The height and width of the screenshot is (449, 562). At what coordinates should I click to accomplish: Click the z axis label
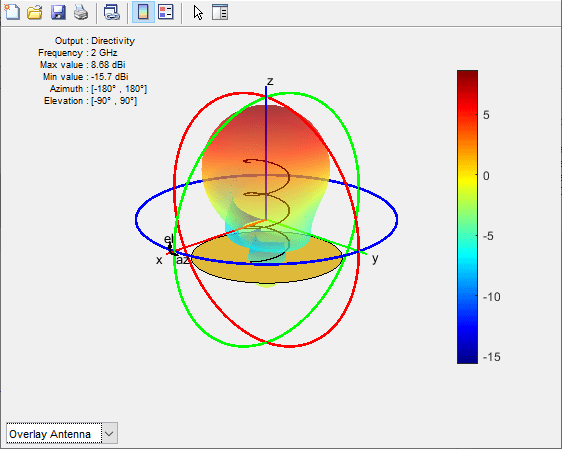point(270,81)
